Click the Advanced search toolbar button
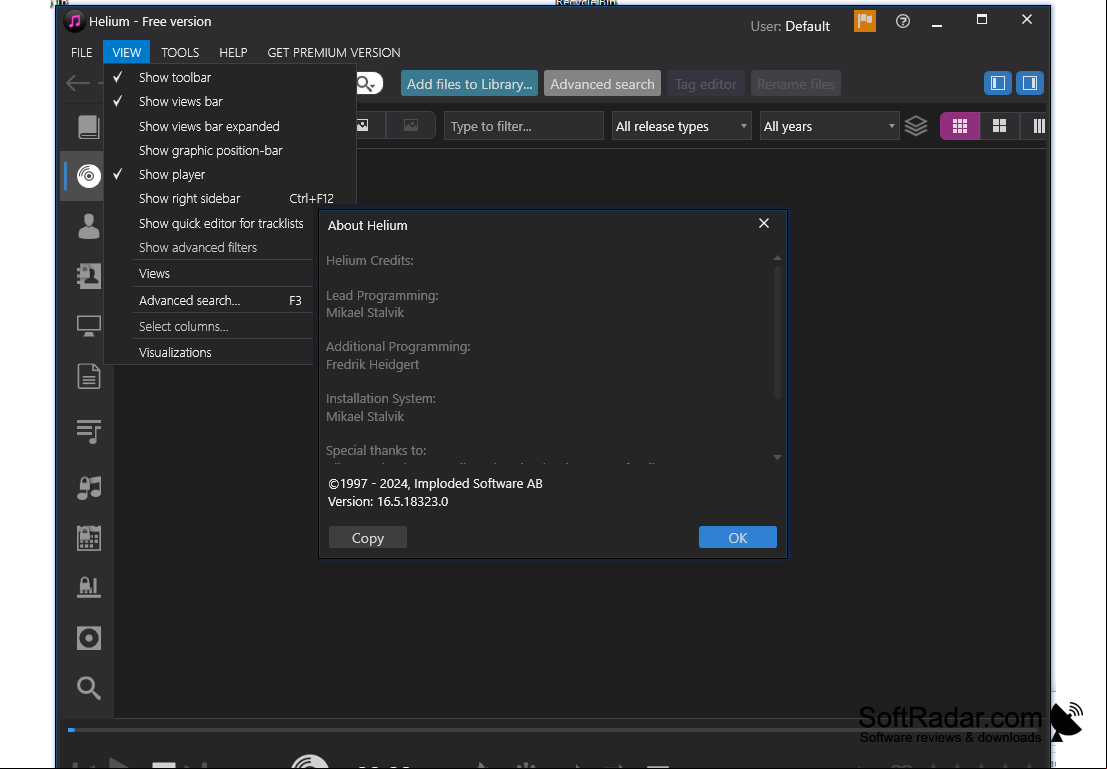The width and height of the screenshot is (1107, 769). click(602, 83)
